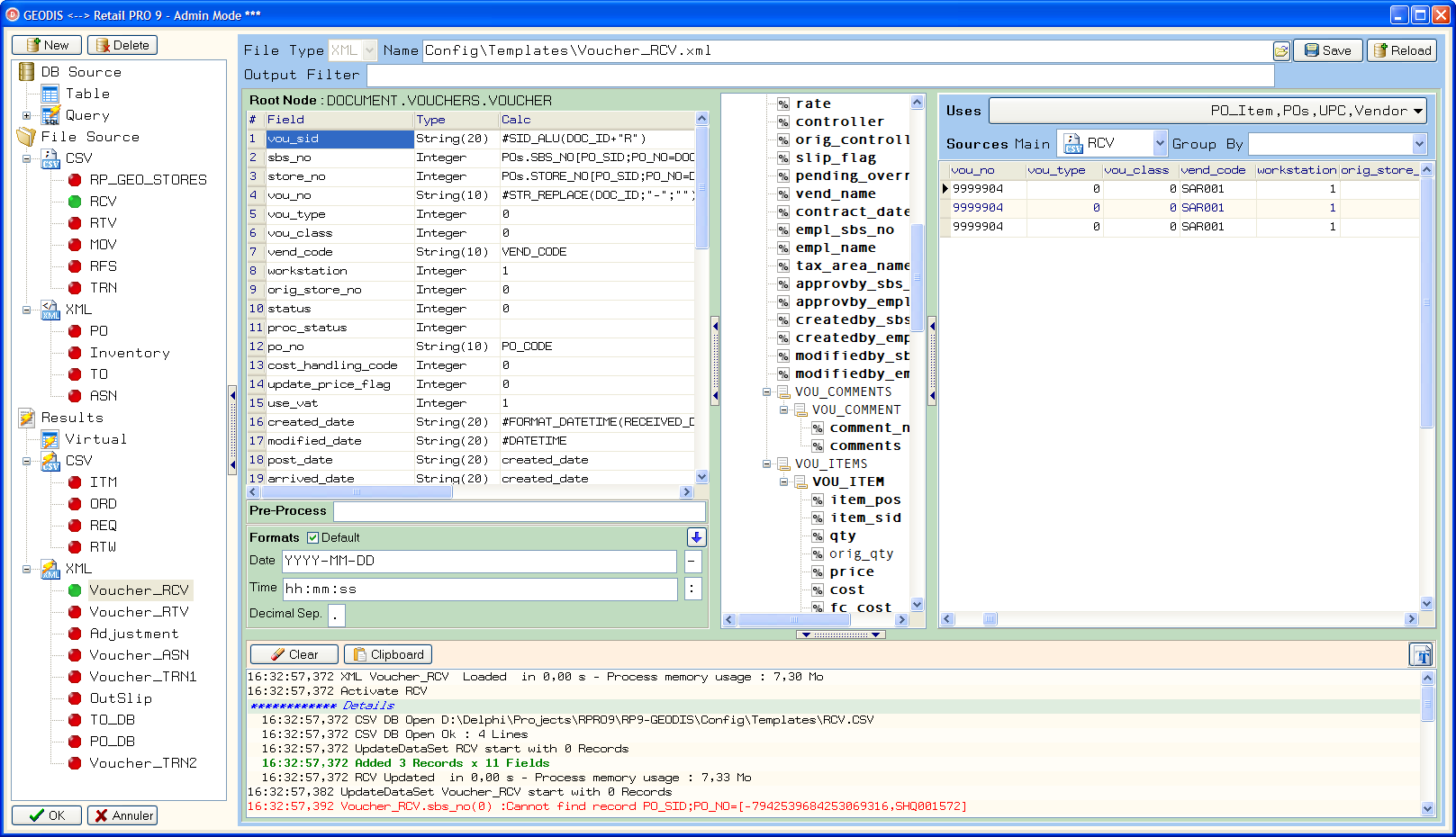1456x837 pixels.
Task: Open the Sources Main RCV dropdown
Action: pos(1160,144)
